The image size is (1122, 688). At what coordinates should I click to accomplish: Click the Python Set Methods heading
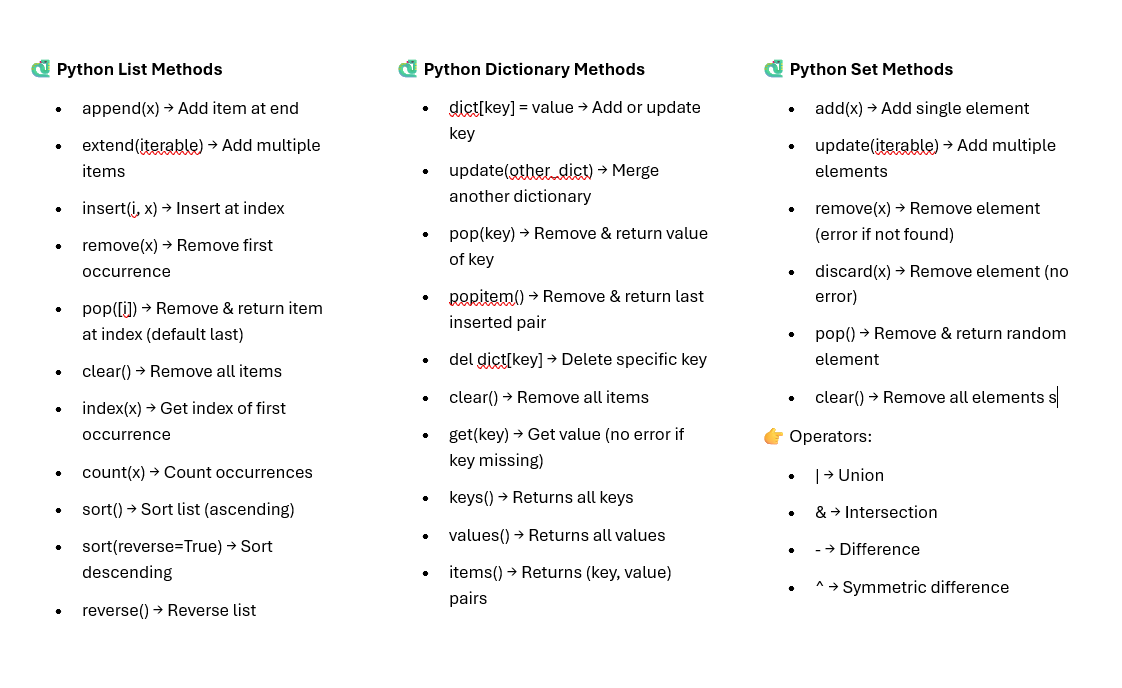point(871,69)
